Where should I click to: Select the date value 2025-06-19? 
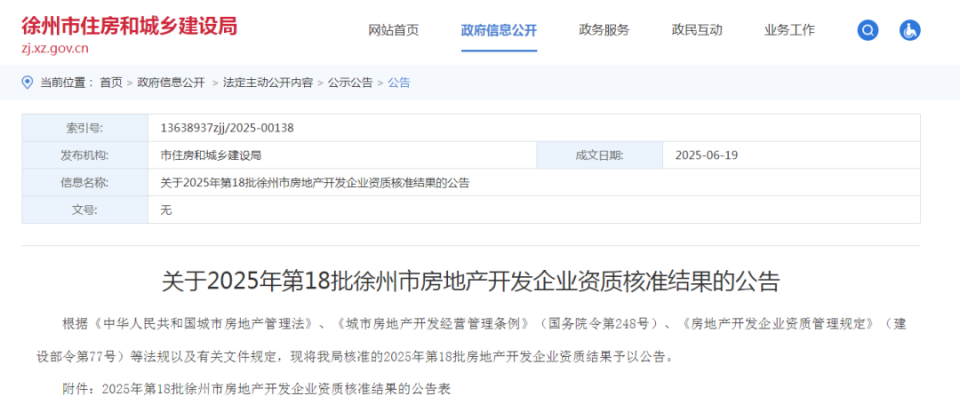pyautogui.click(x=707, y=156)
